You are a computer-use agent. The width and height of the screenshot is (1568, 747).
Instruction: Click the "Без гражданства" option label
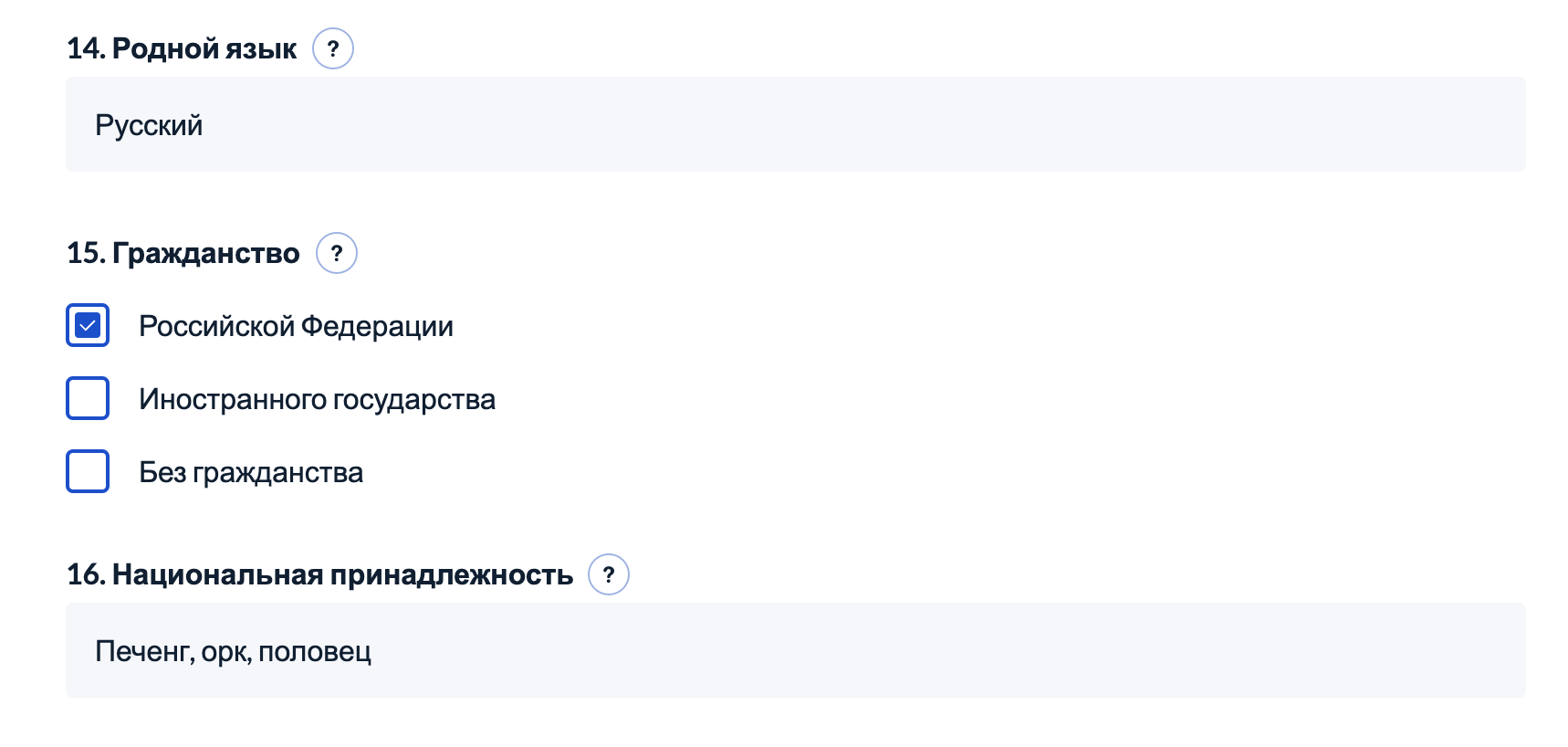pos(250,472)
